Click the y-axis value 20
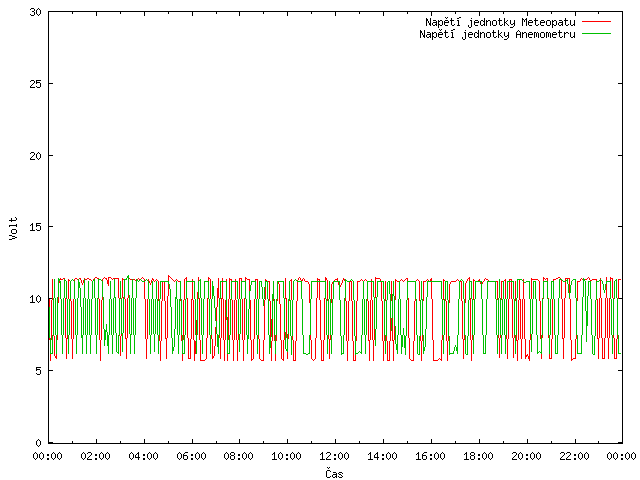The image size is (640, 480). (36, 156)
